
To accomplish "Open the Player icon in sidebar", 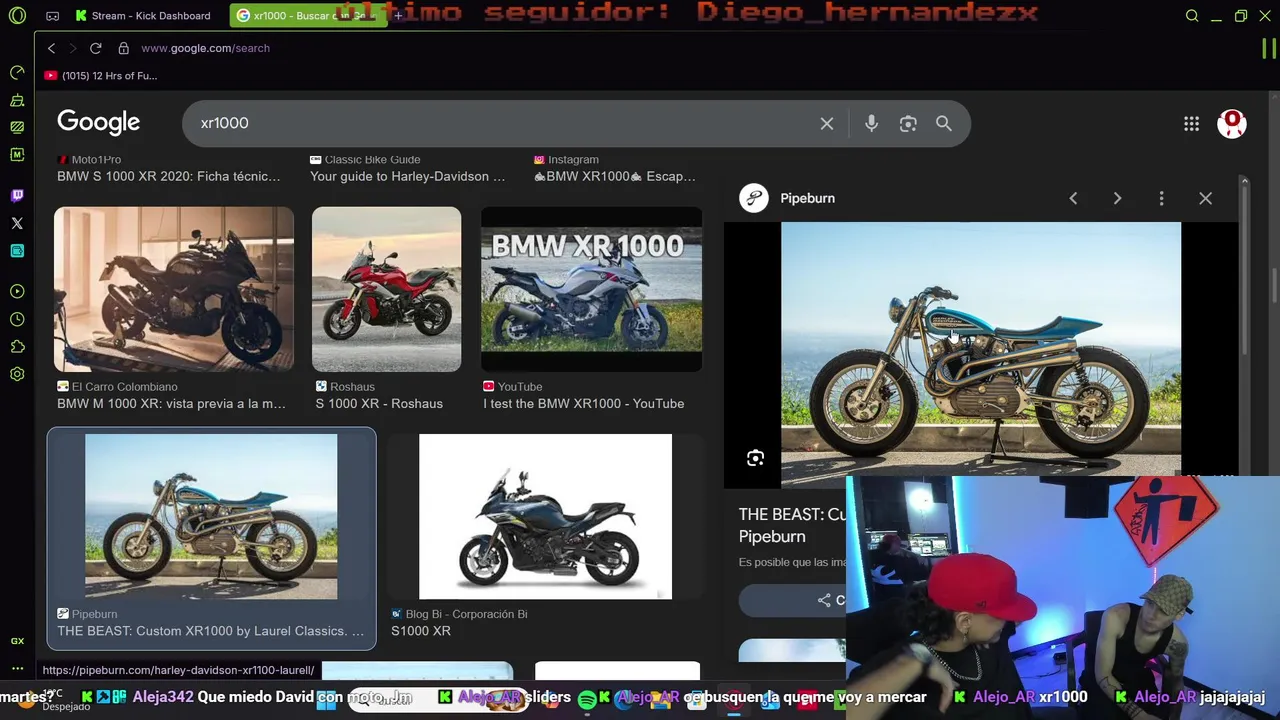I will coord(17,292).
